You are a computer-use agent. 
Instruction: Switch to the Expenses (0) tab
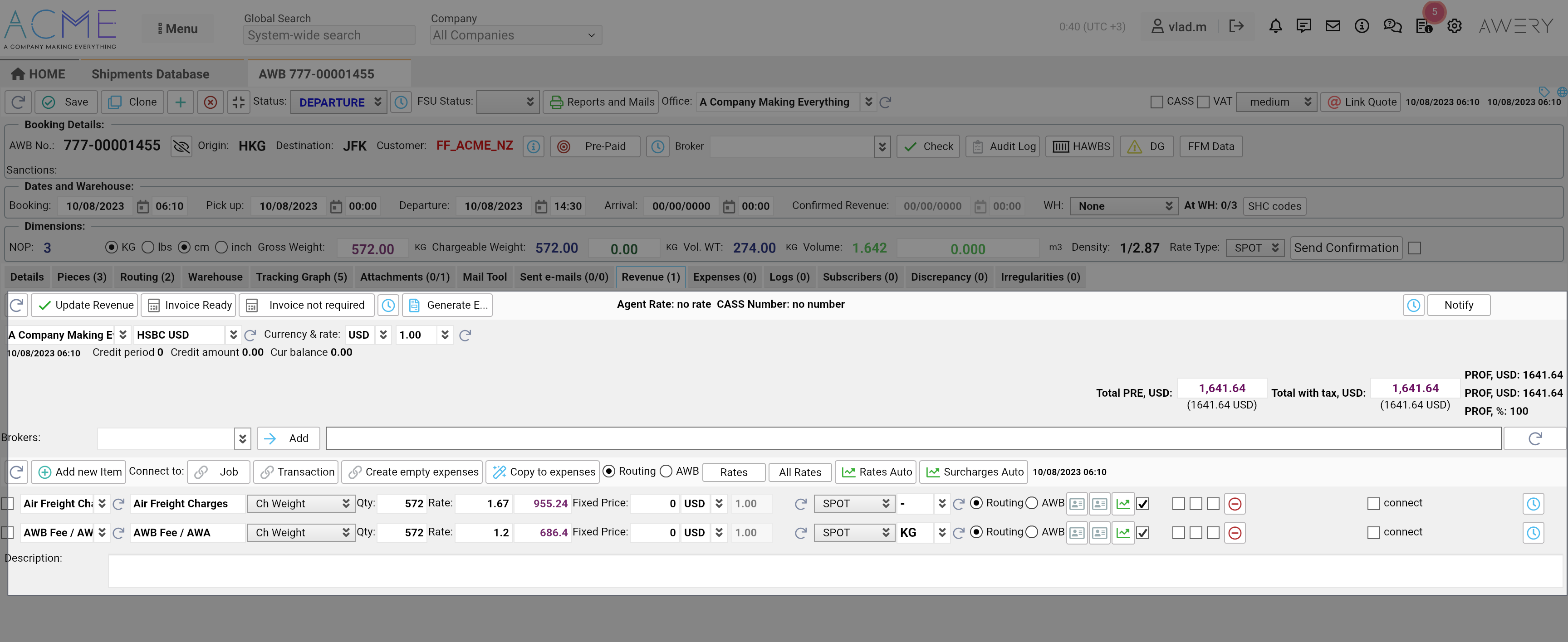coord(724,277)
